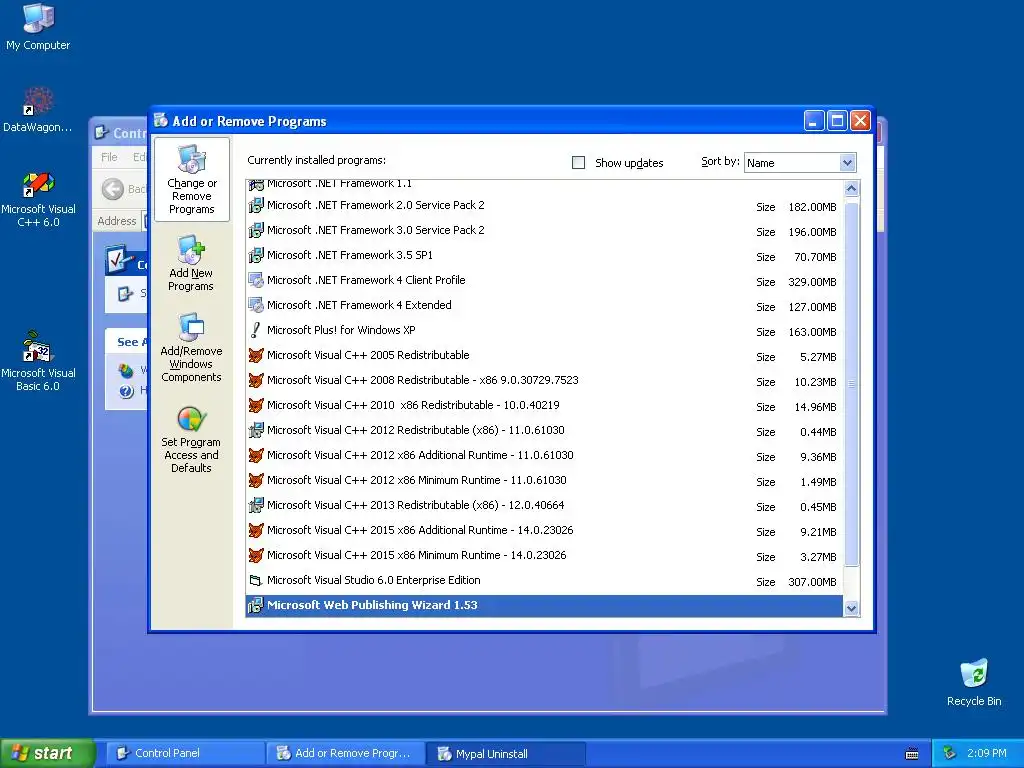Click the 307.00MB size value
Image resolution: width=1024 pixels, height=768 pixels.
pyautogui.click(x=812, y=582)
